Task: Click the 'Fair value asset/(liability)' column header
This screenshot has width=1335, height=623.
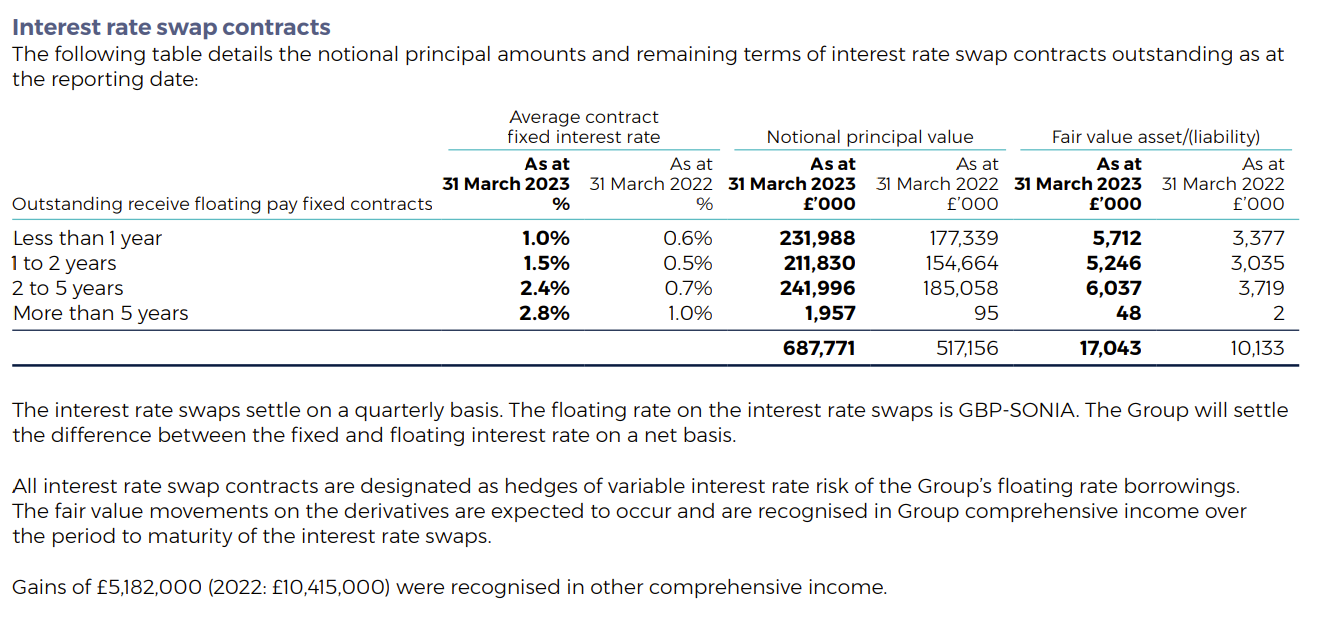Action: 1155,137
